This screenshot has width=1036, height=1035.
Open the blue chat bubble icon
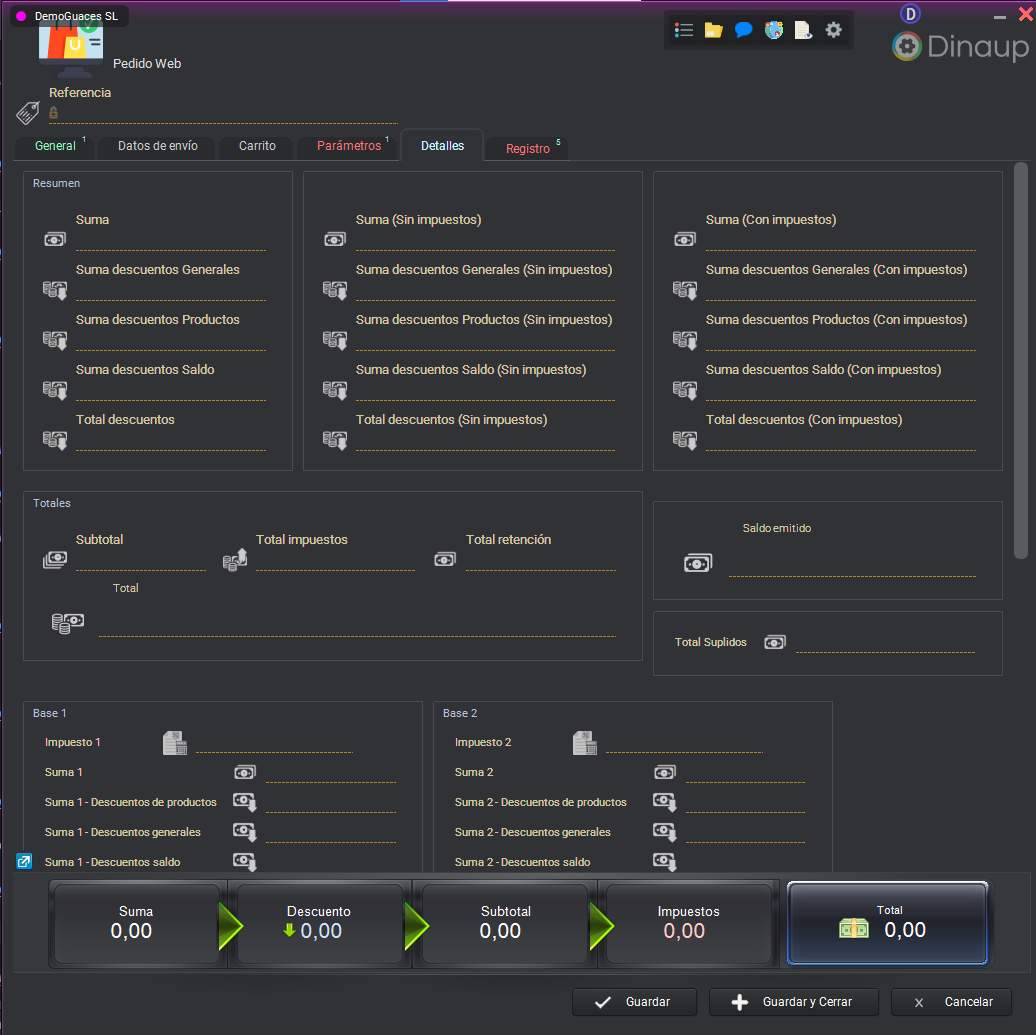(743, 30)
